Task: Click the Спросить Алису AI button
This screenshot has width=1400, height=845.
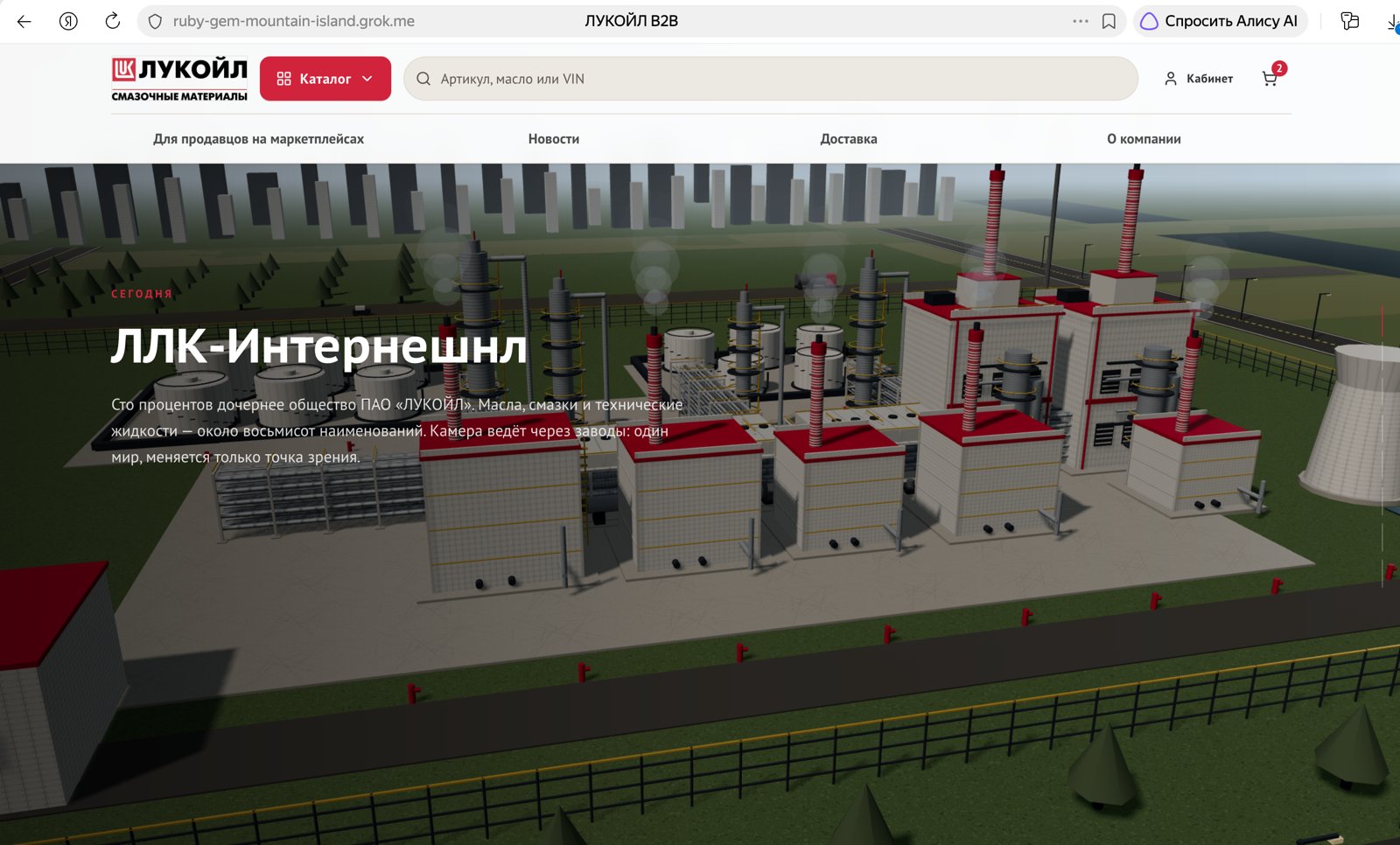Action: coord(1221,21)
